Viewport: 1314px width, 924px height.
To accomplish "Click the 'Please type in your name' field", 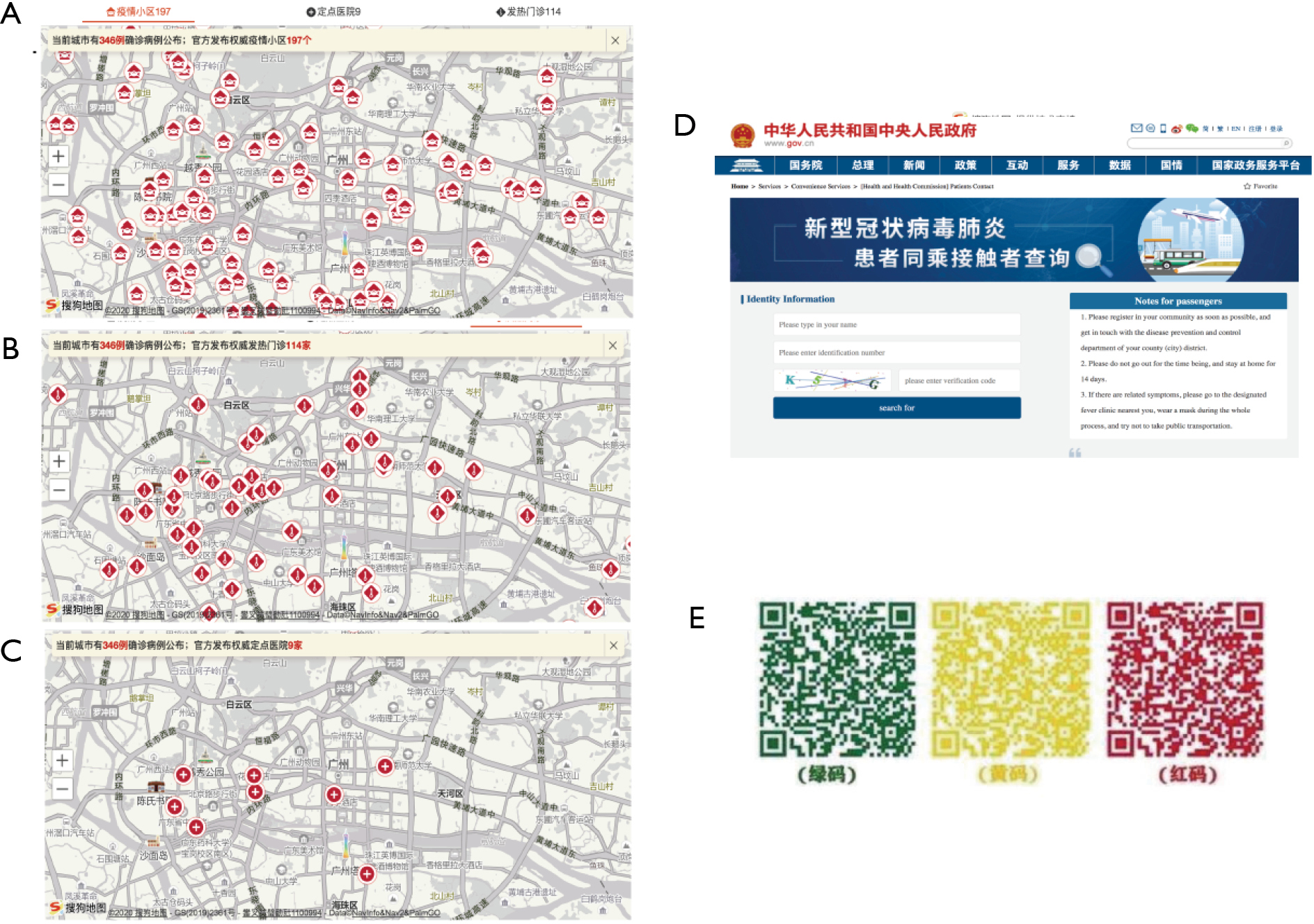I will [x=896, y=325].
